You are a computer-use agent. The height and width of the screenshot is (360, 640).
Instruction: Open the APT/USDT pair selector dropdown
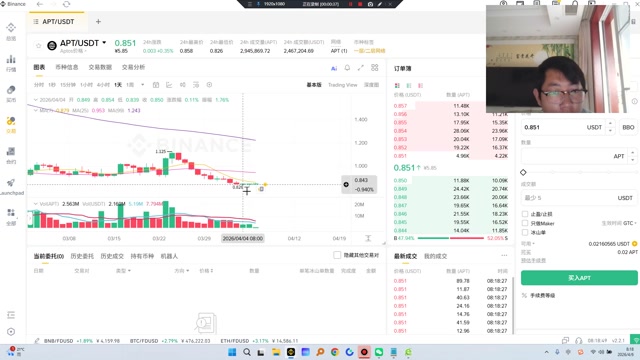click(104, 42)
